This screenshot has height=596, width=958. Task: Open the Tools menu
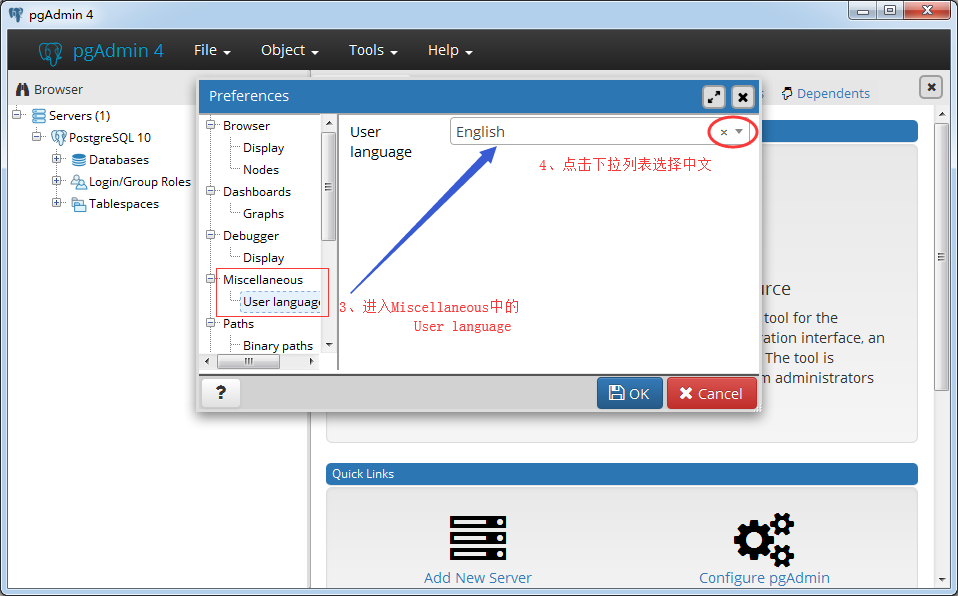click(x=373, y=50)
